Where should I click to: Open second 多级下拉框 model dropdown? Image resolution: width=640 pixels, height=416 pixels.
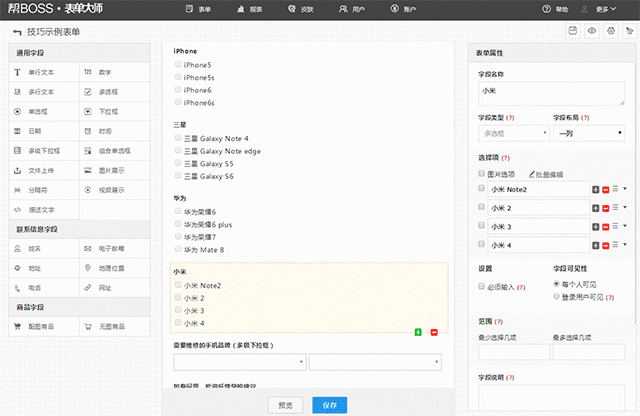pos(376,362)
